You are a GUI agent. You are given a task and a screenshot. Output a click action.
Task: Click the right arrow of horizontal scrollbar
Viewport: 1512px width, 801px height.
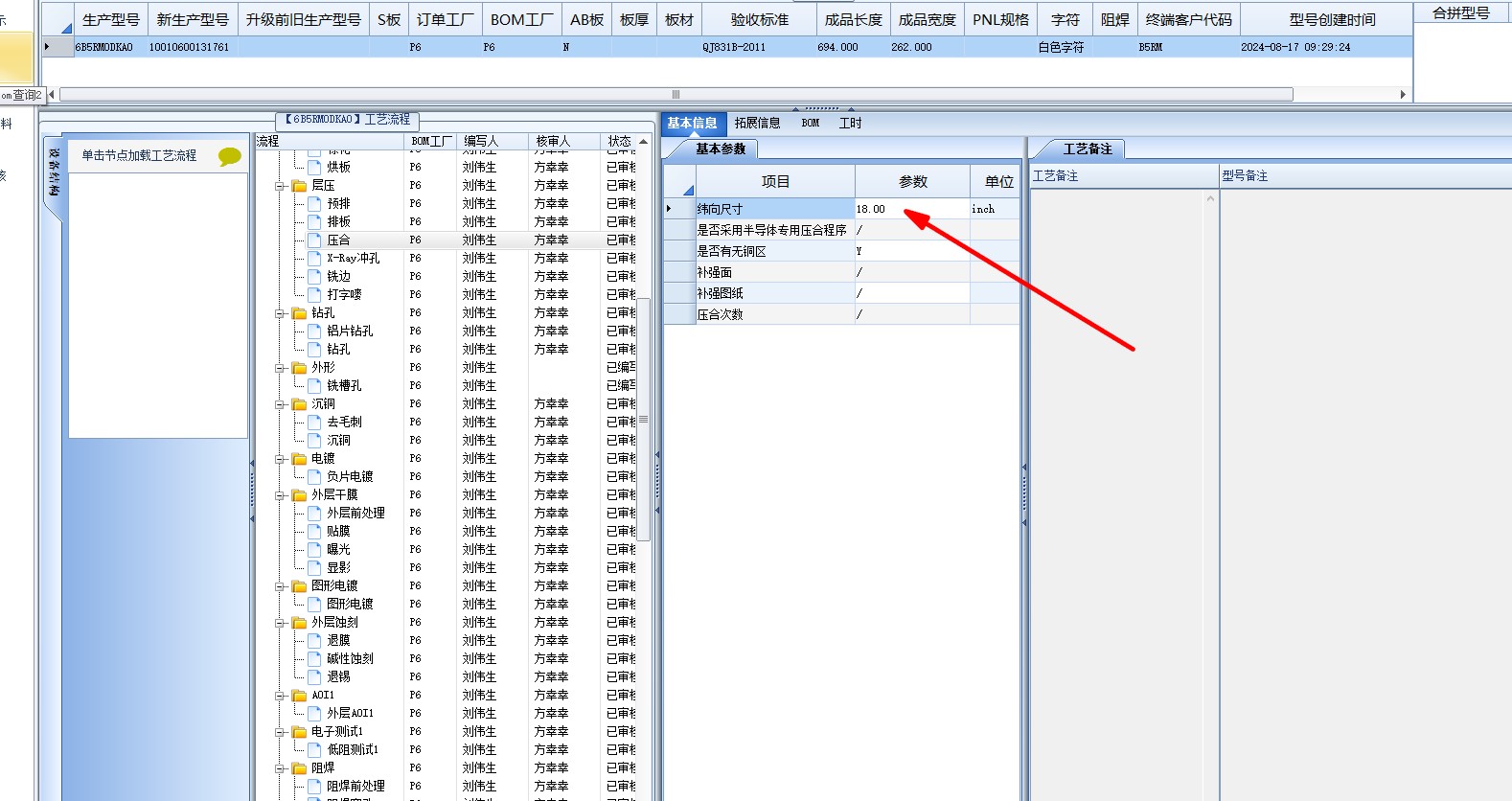tap(1403, 94)
